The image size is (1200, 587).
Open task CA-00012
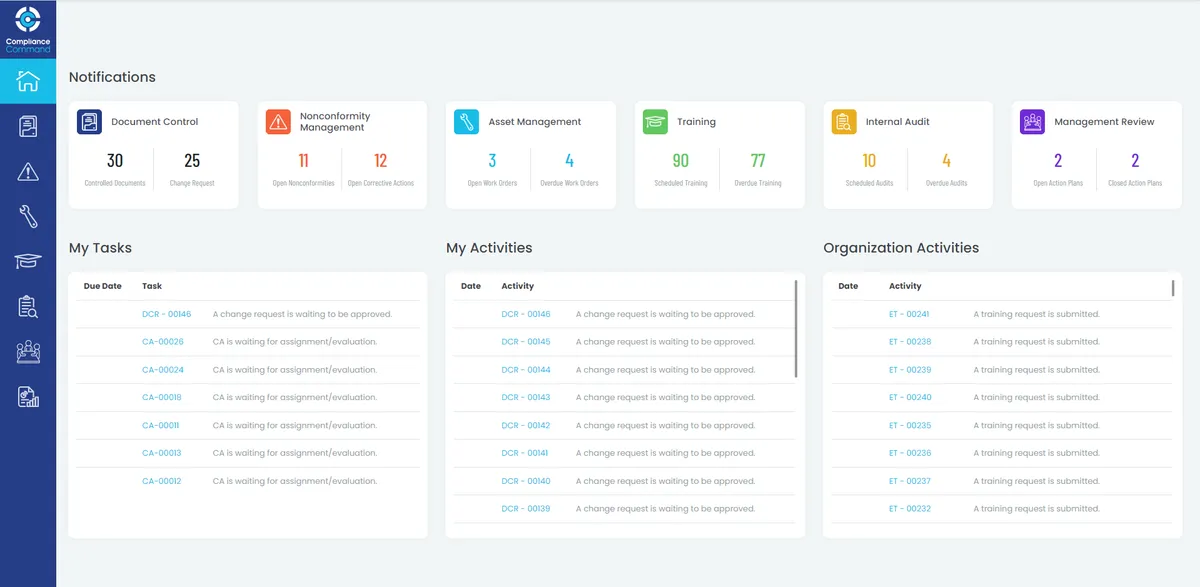tap(162, 481)
